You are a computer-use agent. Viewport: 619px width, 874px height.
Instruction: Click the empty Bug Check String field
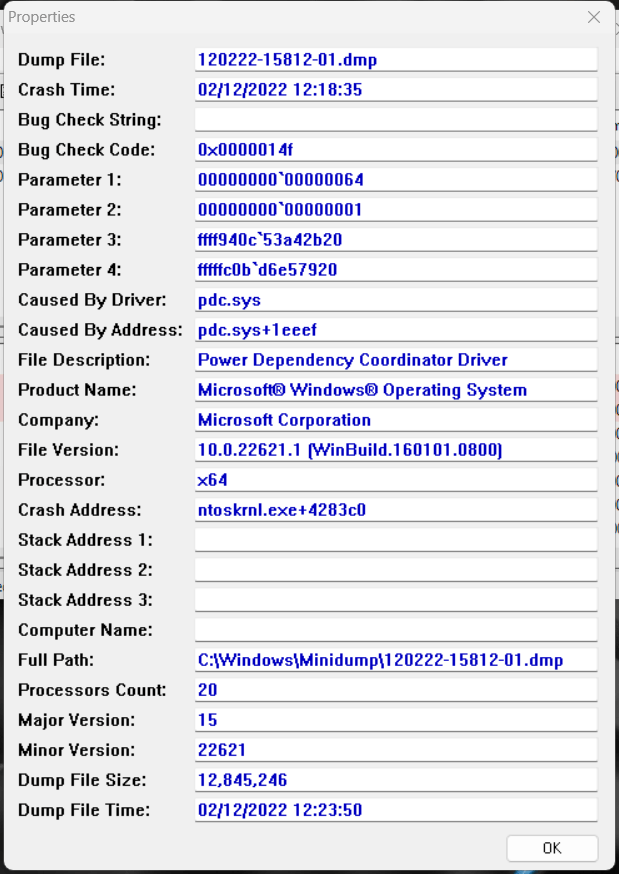pyautogui.click(x=396, y=120)
